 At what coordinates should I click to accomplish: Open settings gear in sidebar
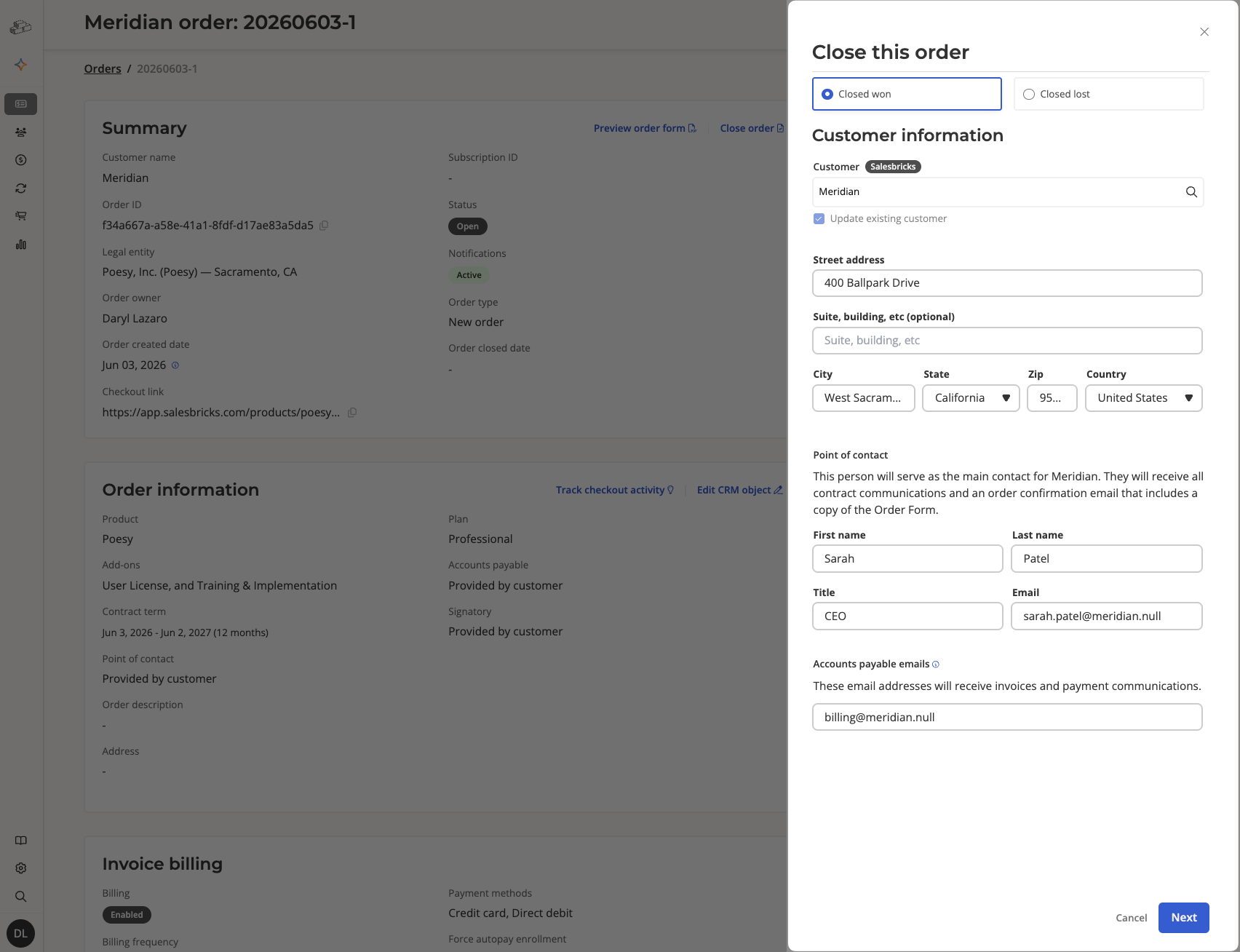point(21,868)
